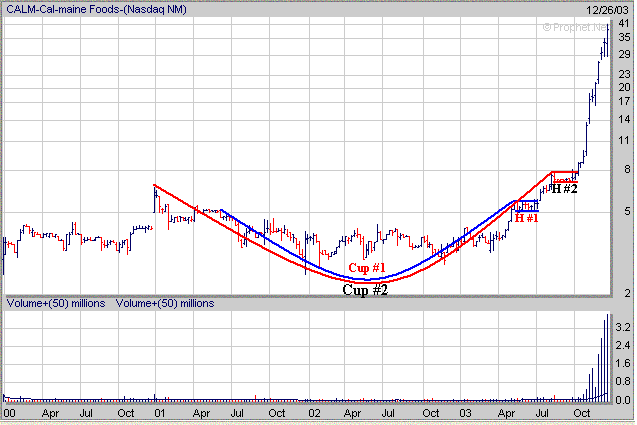
Task: Click the 17 price level on right axis
Action: point(623,101)
